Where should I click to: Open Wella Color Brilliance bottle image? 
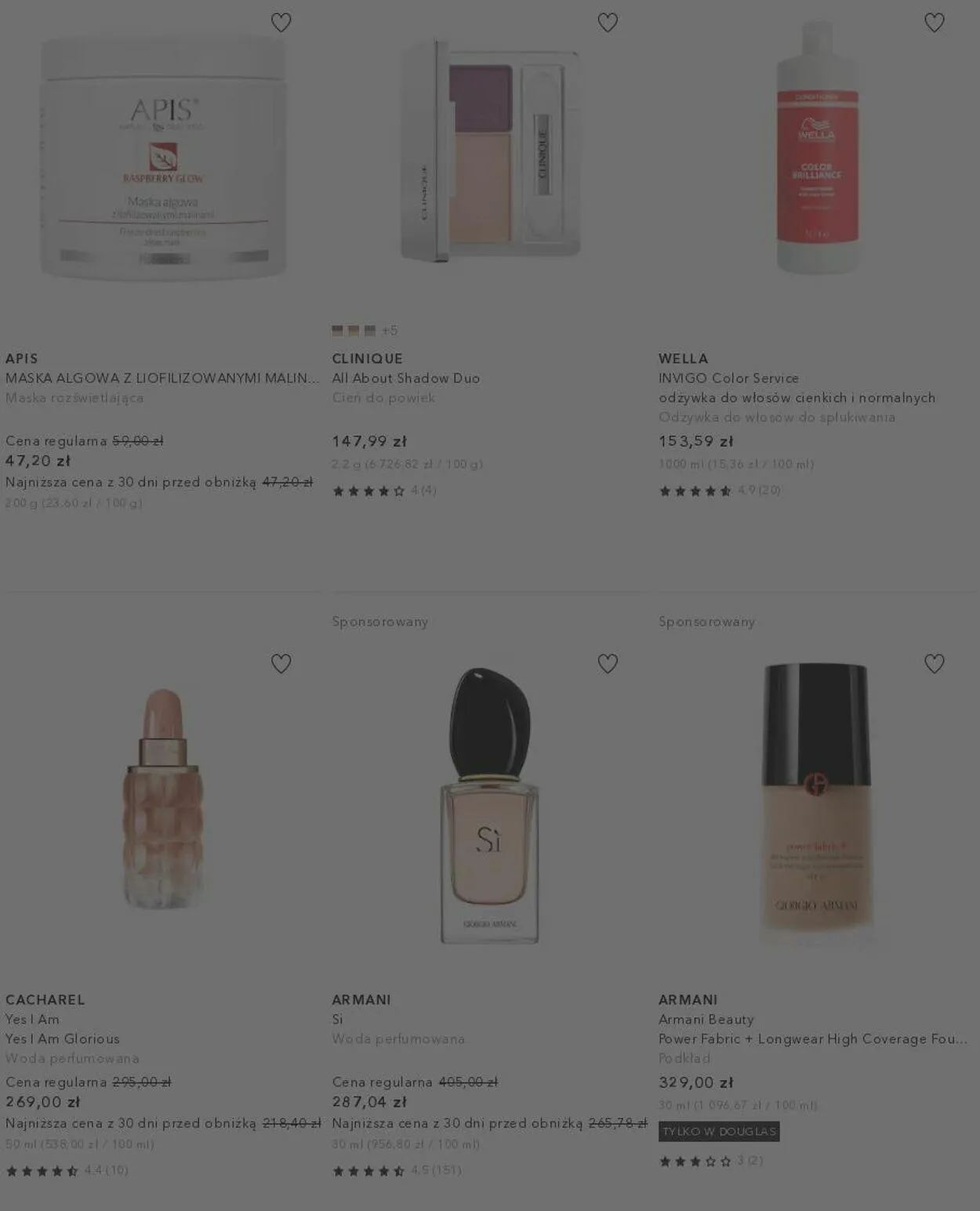817,147
